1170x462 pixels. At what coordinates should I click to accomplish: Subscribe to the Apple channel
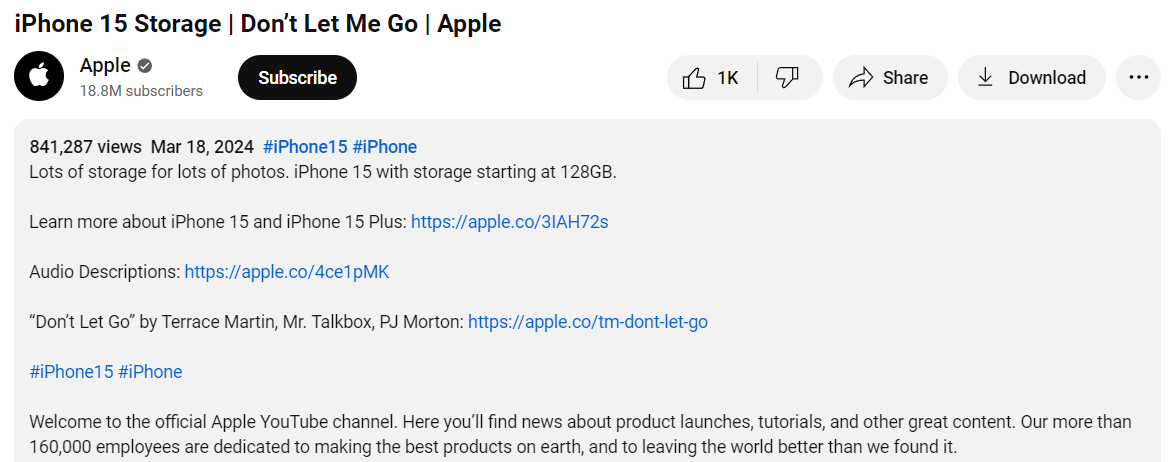pyautogui.click(x=298, y=78)
